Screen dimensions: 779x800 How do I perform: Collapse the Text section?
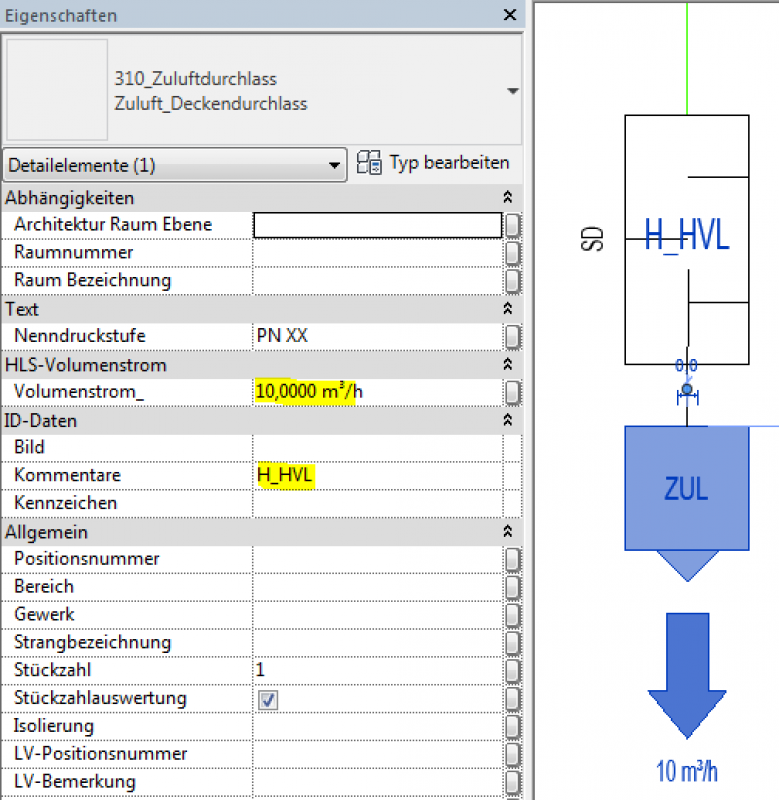pyautogui.click(x=507, y=309)
